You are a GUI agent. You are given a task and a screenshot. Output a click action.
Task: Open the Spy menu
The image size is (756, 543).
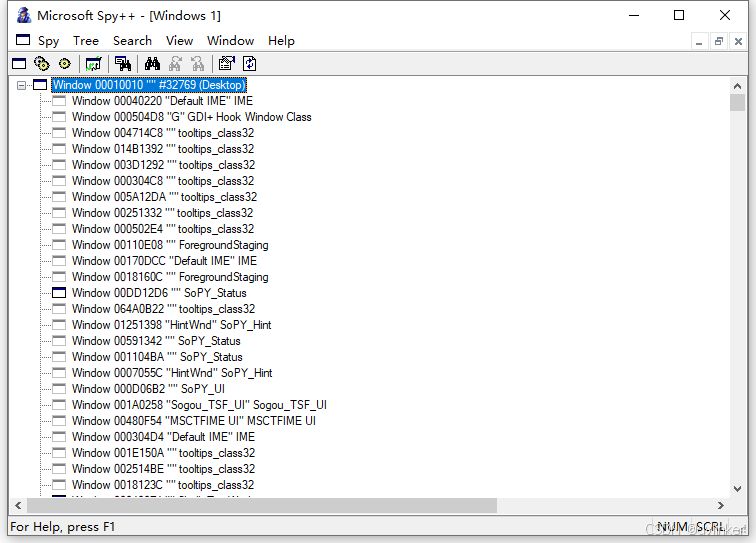click(x=48, y=41)
